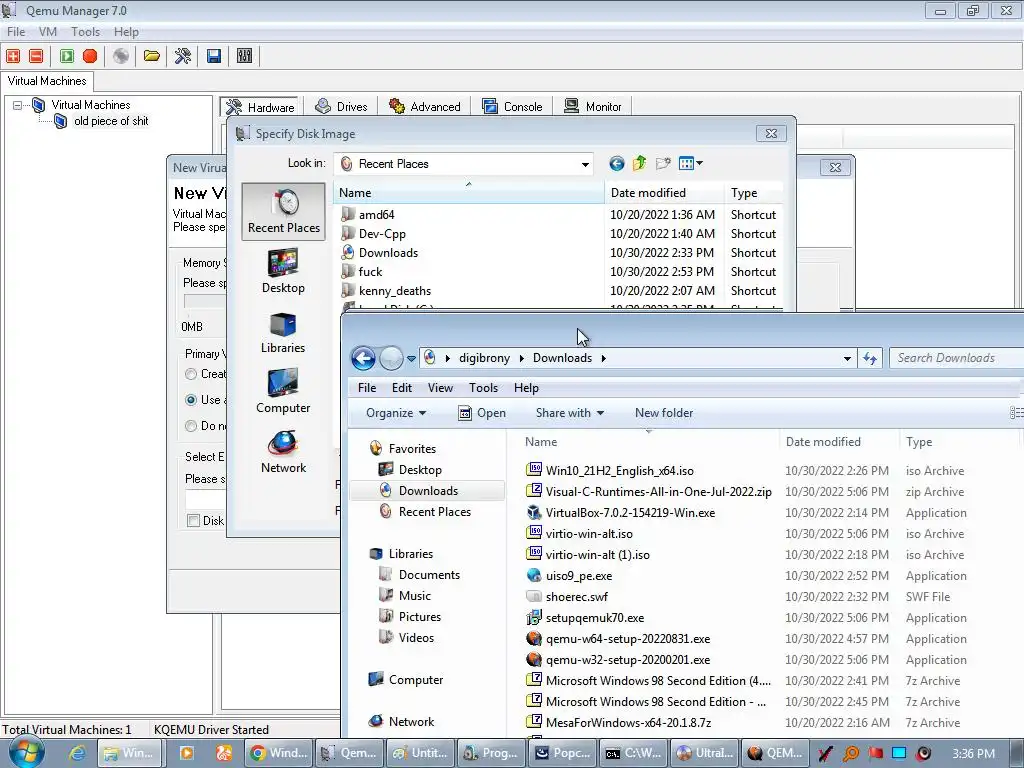Open the Tools menu in Qemu Manager
The height and width of the screenshot is (768, 1024).
point(86,32)
